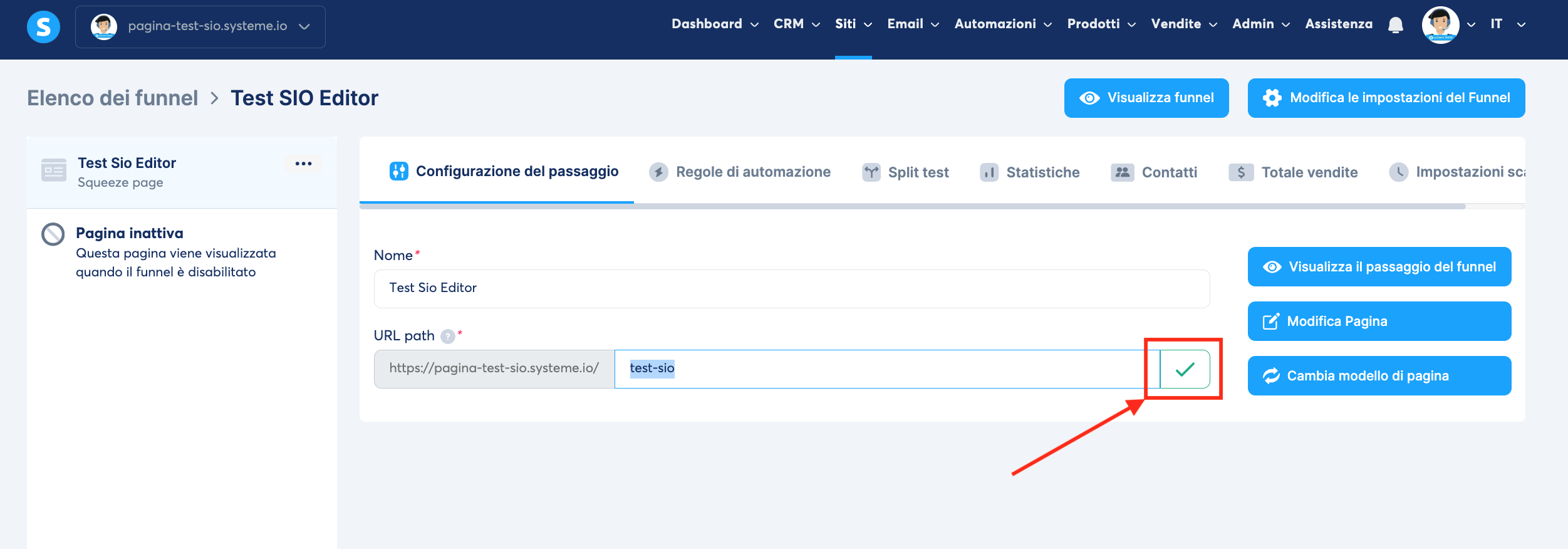Click the Impostazioni clock icon
Viewport: 1568px width, 549px height.
(x=1399, y=172)
